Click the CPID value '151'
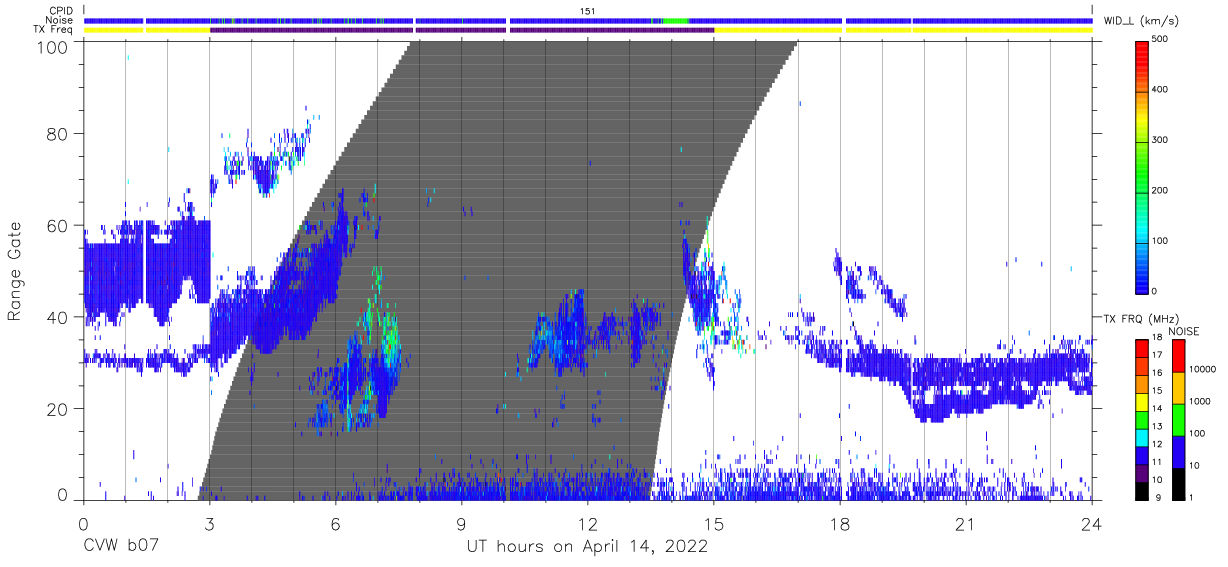The width and height of the screenshot is (1228, 567). click(x=588, y=11)
